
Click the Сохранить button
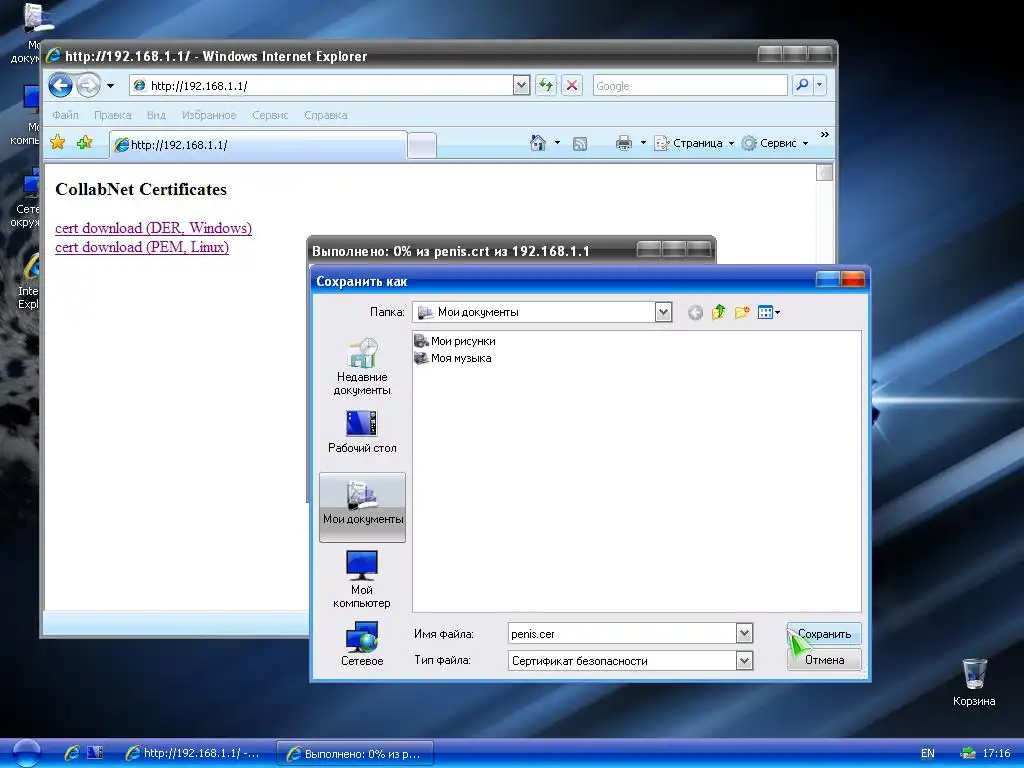(x=824, y=633)
